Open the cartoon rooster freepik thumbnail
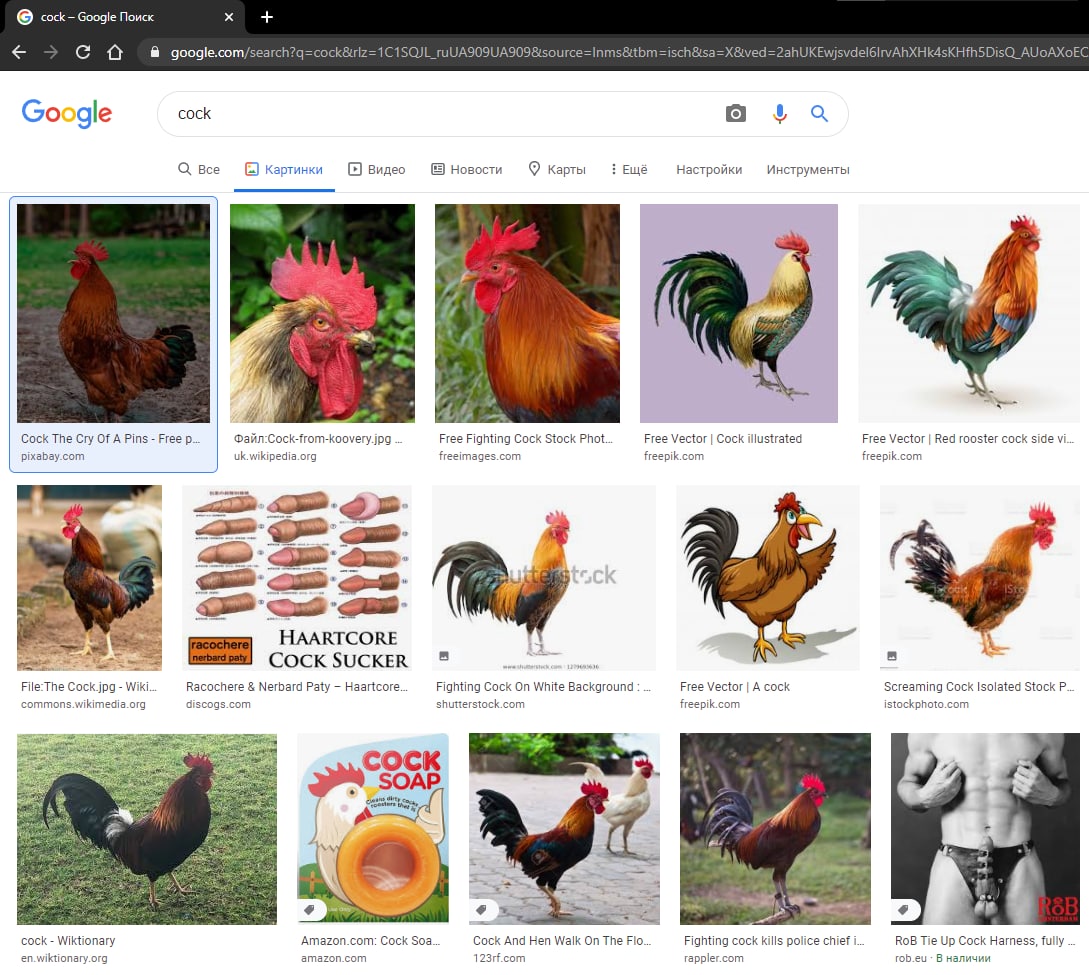Viewport: 1089px width, 975px height. tap(767, 578)
